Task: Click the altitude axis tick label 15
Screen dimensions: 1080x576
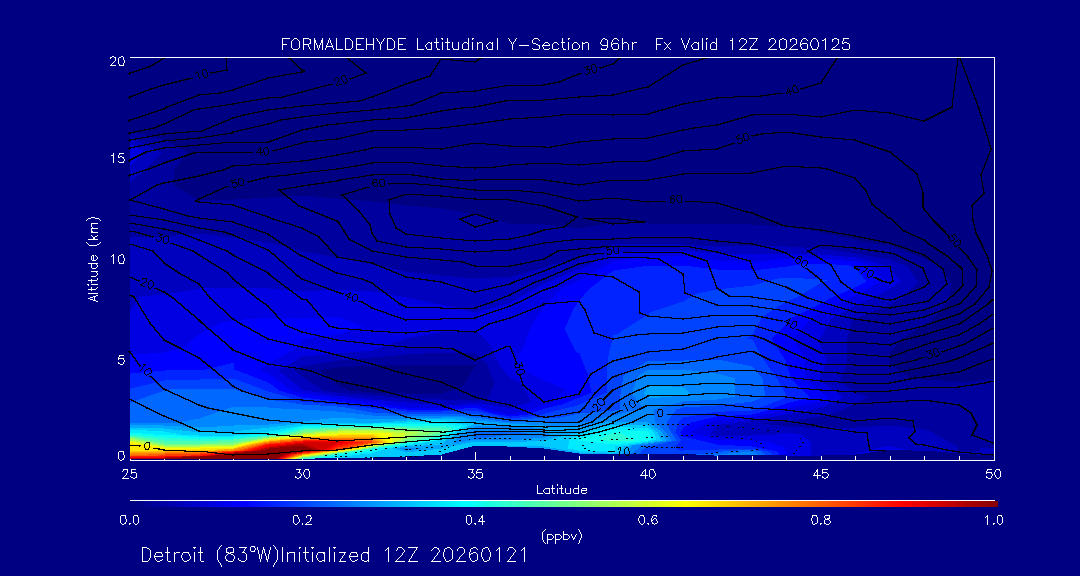Action: (117, 158)
